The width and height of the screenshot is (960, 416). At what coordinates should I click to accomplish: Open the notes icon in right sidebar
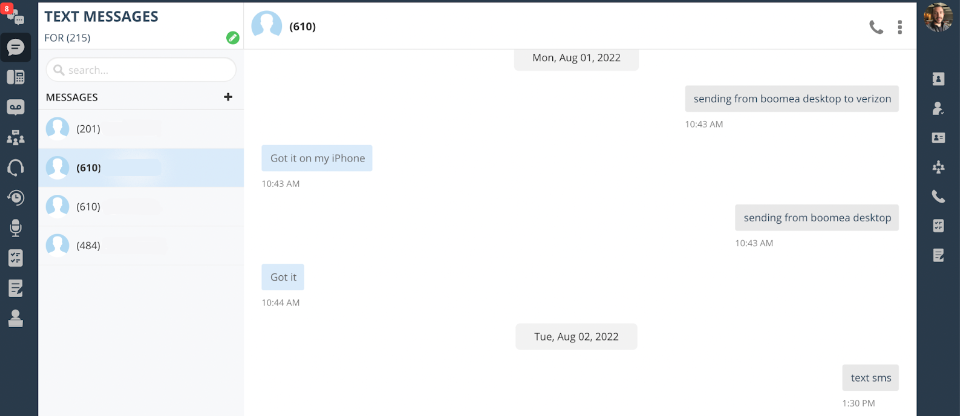(938, 256)
